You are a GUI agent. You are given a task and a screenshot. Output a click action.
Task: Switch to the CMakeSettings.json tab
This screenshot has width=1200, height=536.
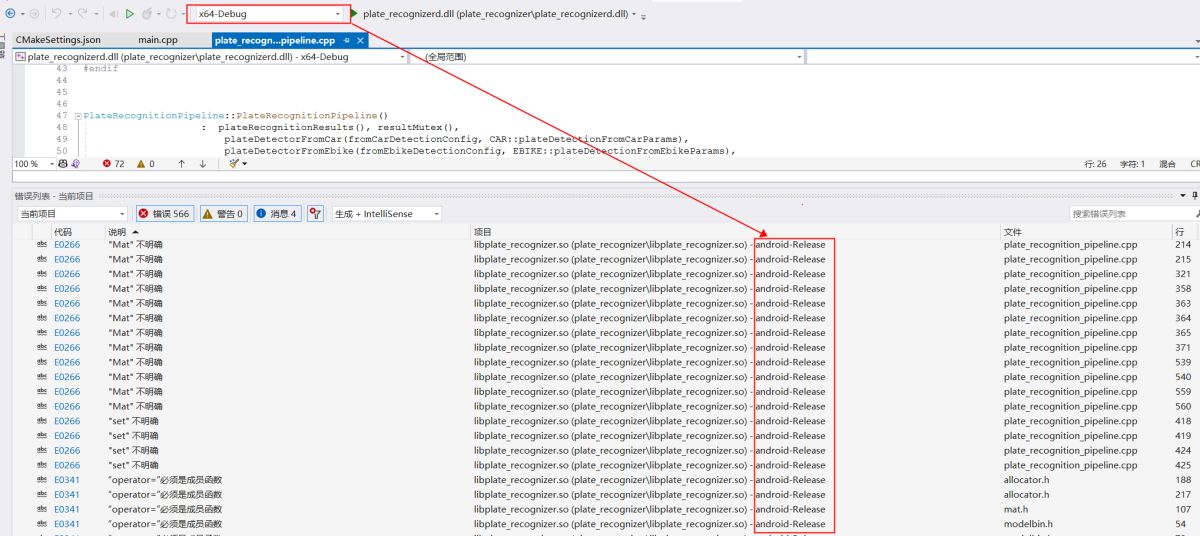[x=58, y=40]
